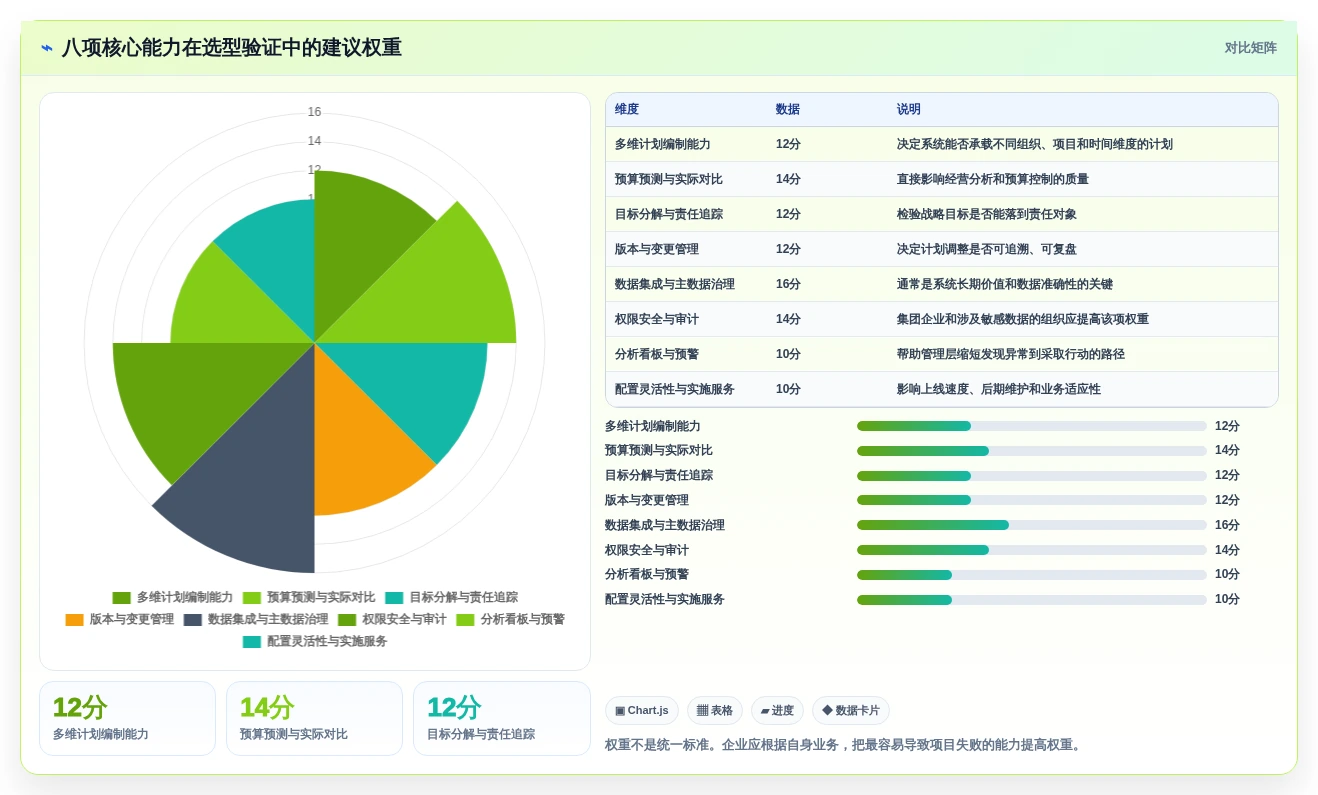
Task: Click the 分析看板与预警 table row name
Action: pyautogui.click(x=657, y=354)
